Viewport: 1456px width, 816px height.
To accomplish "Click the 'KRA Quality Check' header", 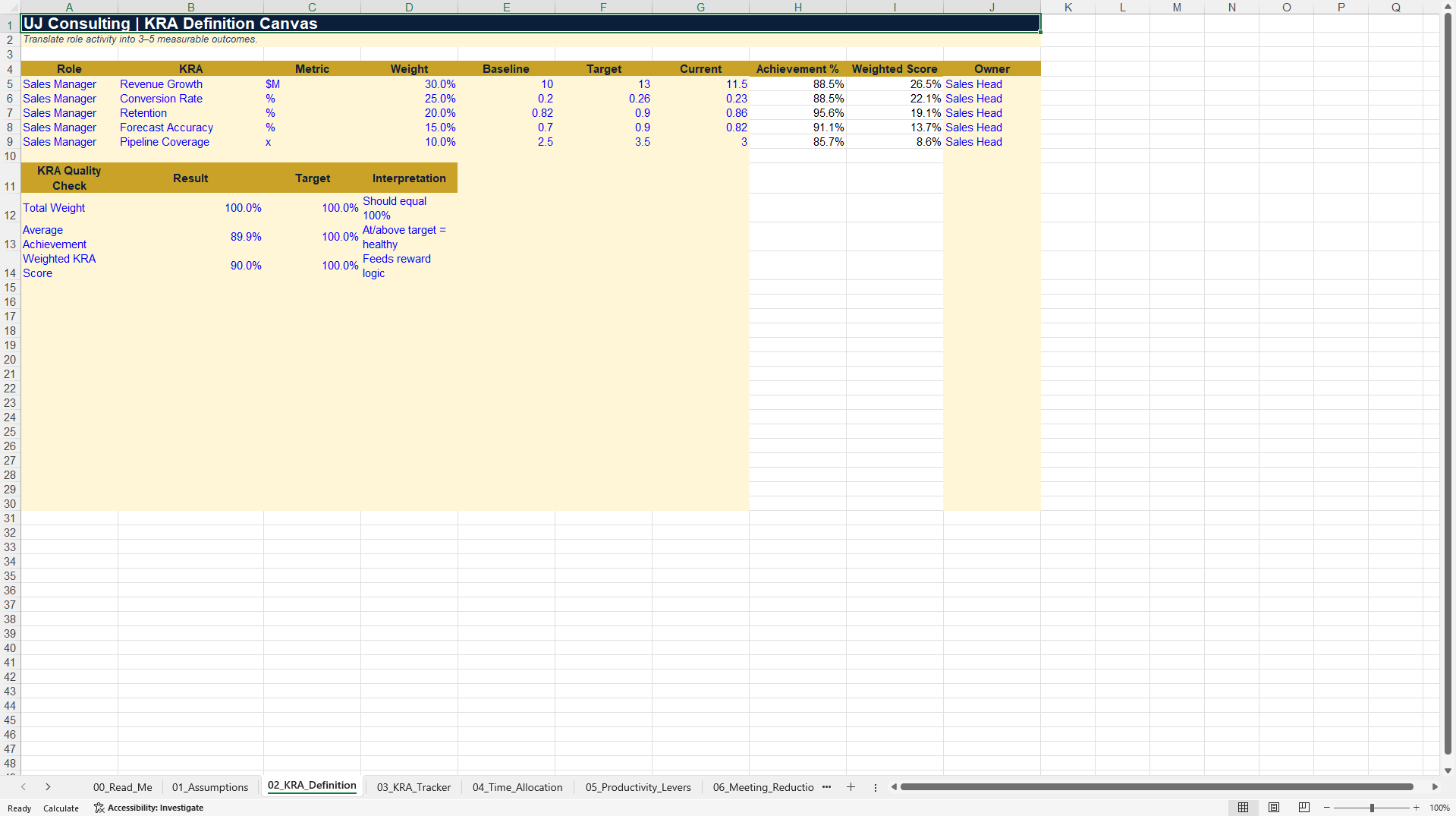I will (69, 178).
